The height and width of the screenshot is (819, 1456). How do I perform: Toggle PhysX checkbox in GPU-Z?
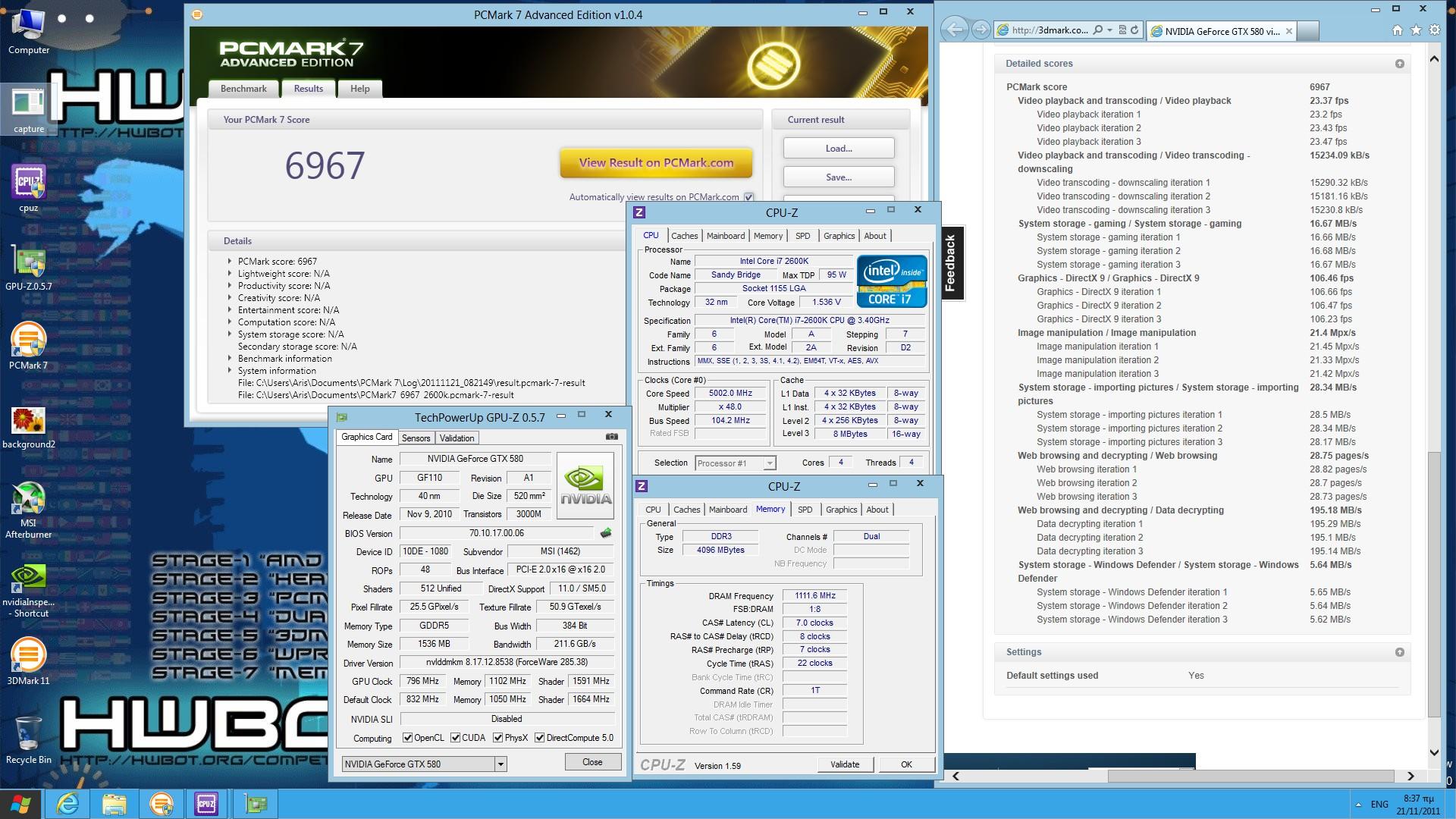coord(498,738)
